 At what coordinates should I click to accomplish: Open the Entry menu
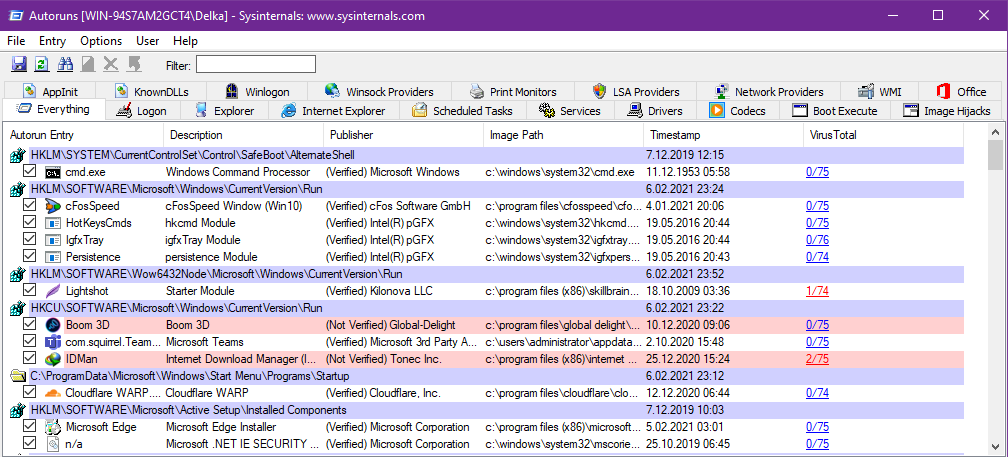point(52,41)
